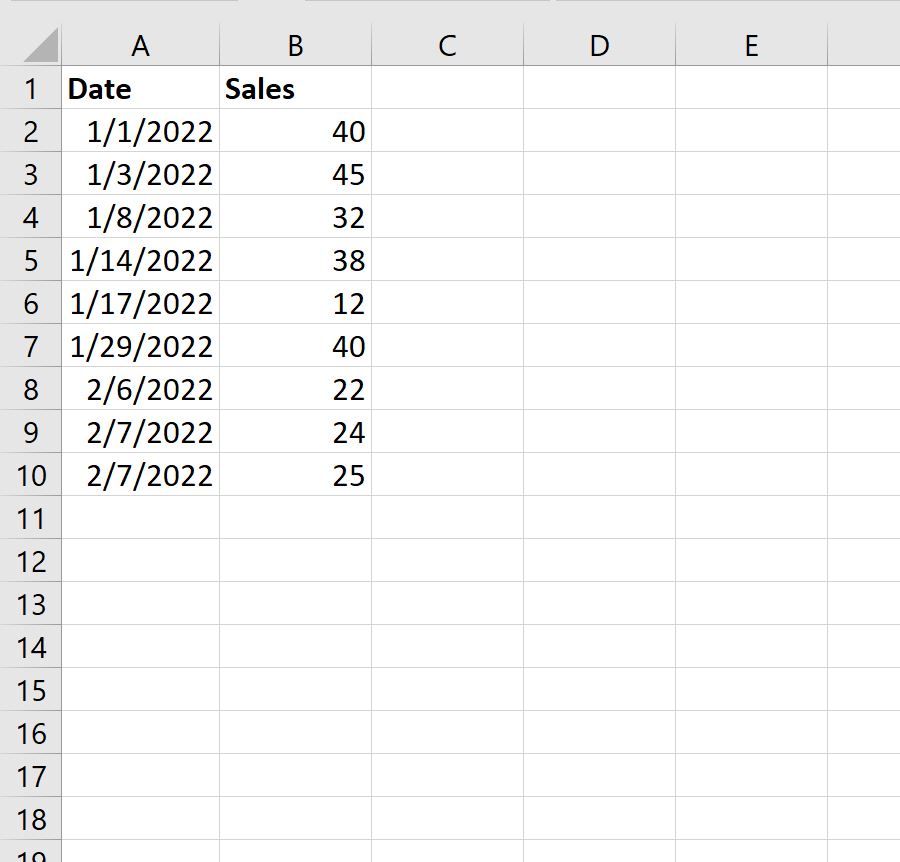Screen dimensions: 900x862
Task: Click the Sales header cell
Action: coord(295,88)
